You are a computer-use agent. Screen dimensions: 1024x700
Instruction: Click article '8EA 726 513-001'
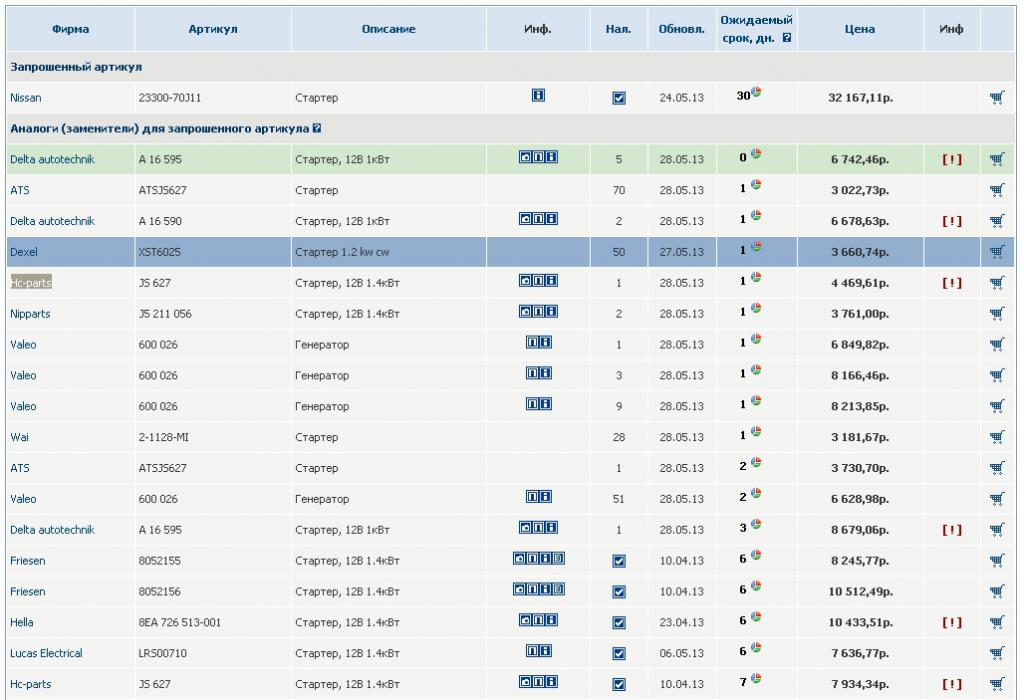[180, 622]
